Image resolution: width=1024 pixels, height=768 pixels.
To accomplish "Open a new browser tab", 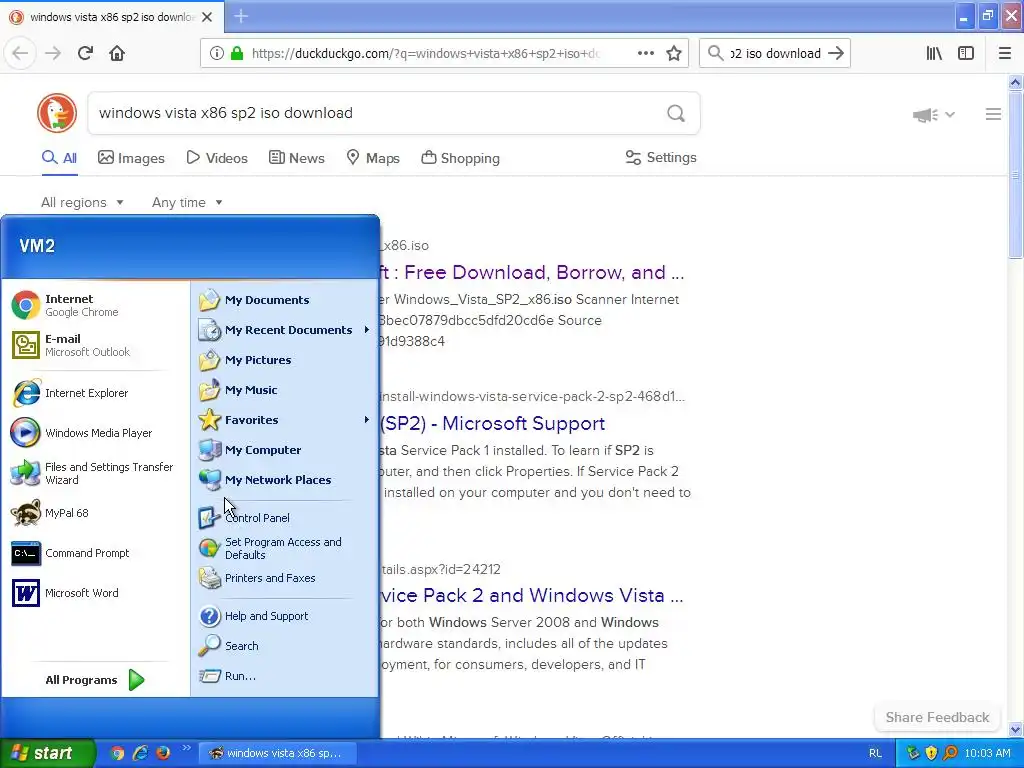I will [x=241, y=16].
